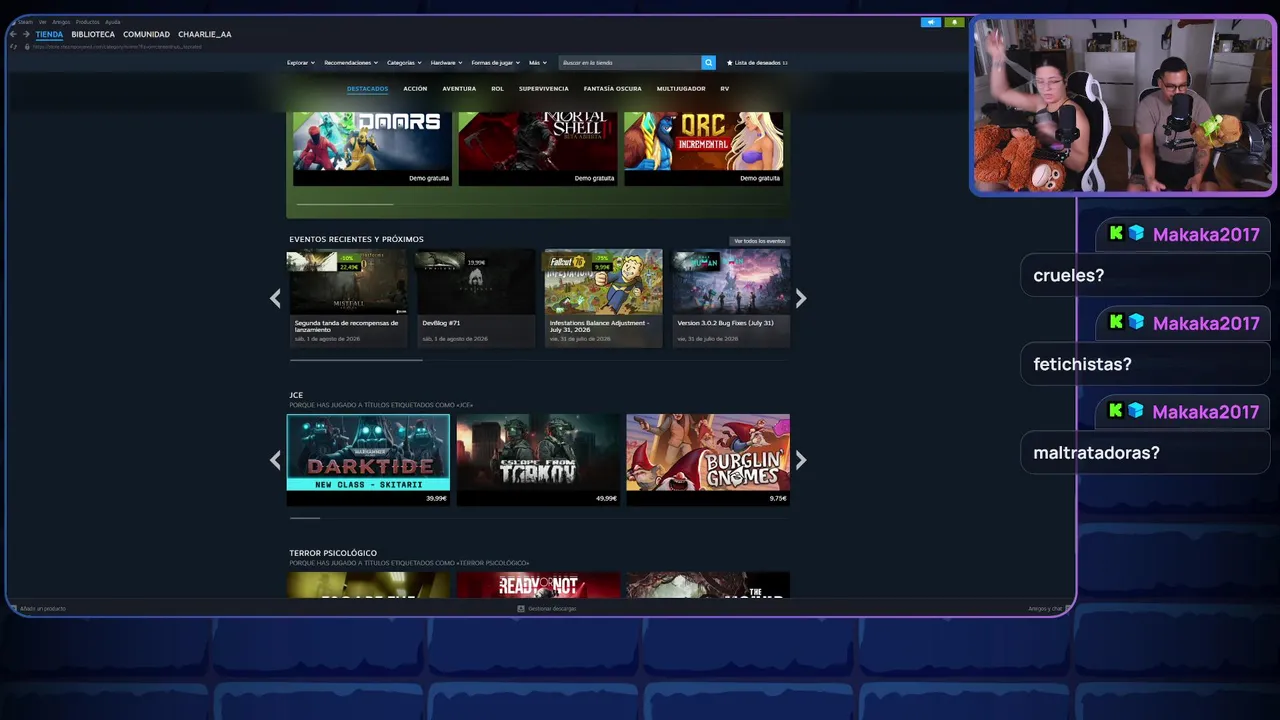1280x720 pixels.
Task: Open Fallout 76 Infestations Balance Adjustment event
Action: coord(603,299)
